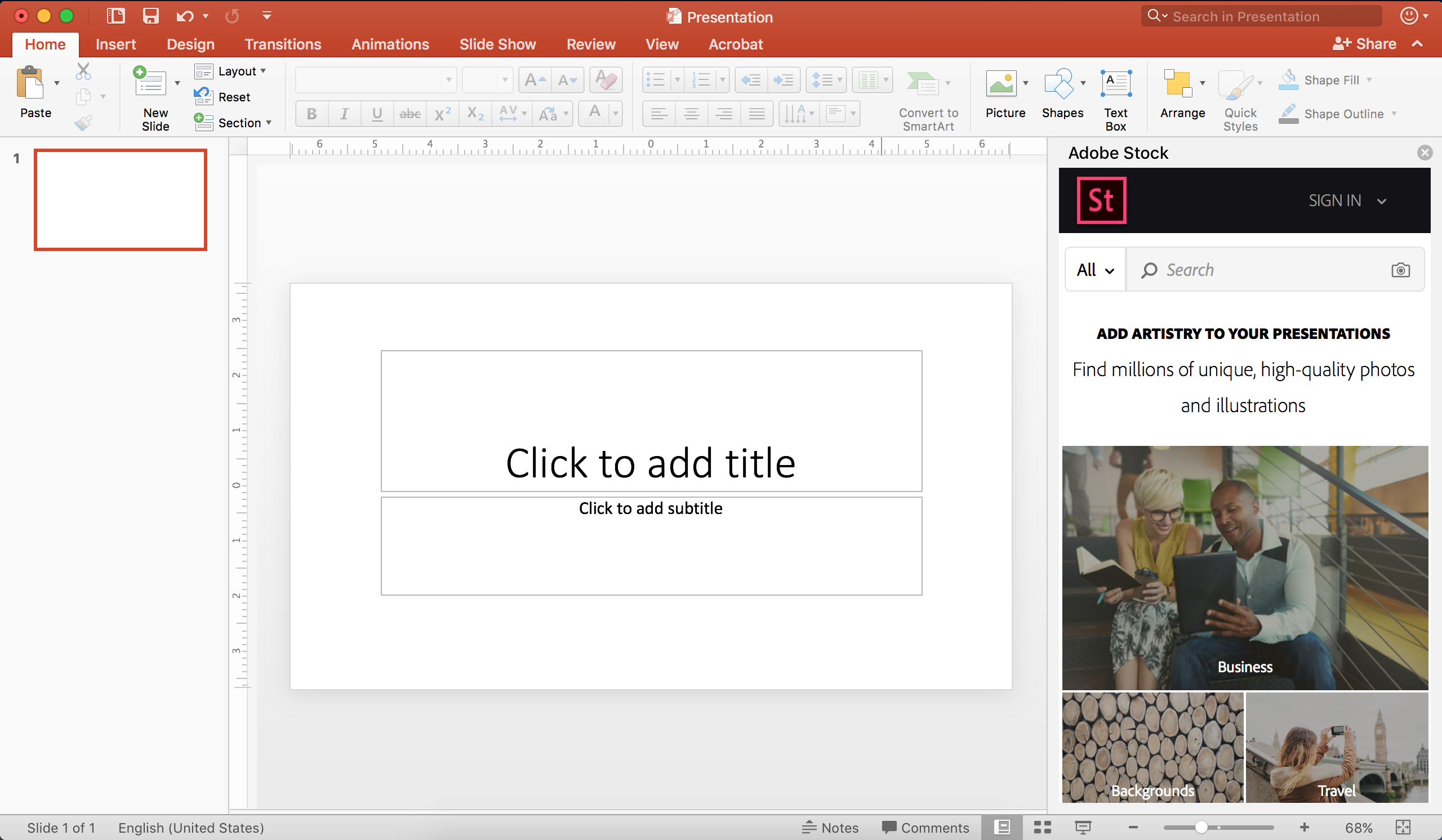Click the zoom slider handle
Image resolution: width=1442 pixels, height=840 pixels.
point(1201,828)
